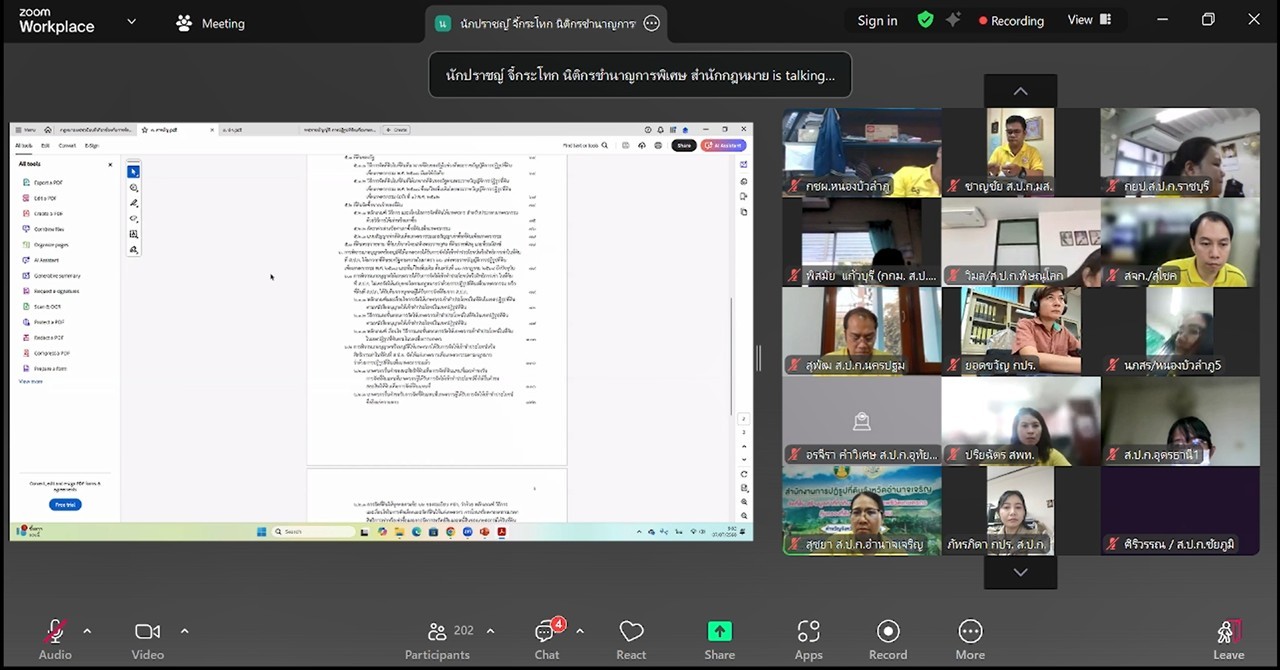Screen dimensions: 1280x670
Task: Toggle the Zoom Record button
Action: click(x=888, y=640)
